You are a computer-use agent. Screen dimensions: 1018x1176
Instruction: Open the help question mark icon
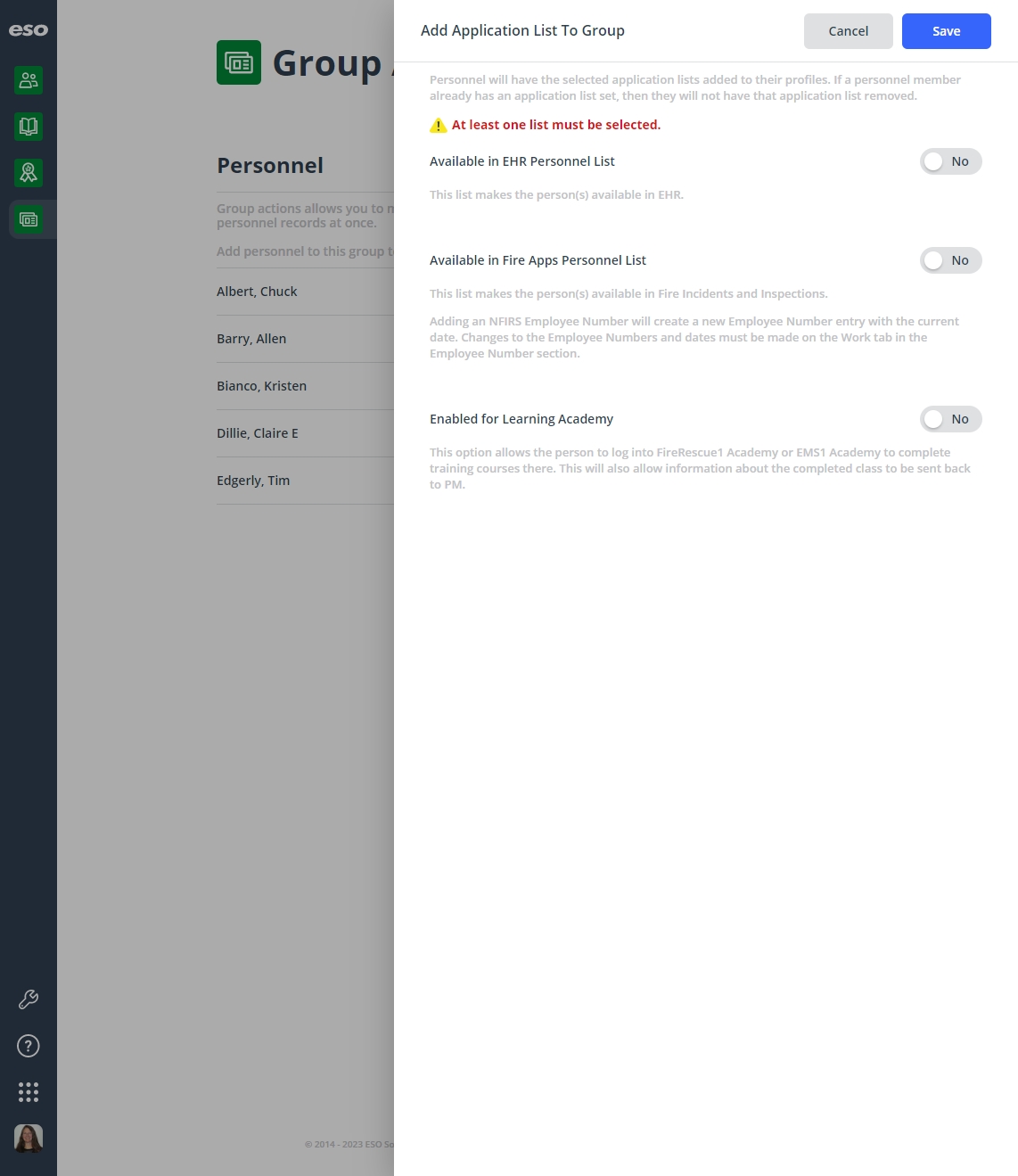(29, 1046)
